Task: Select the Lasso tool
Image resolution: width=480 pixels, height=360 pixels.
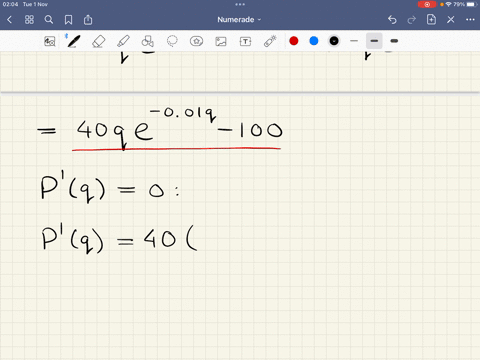Action: [172, 41]
